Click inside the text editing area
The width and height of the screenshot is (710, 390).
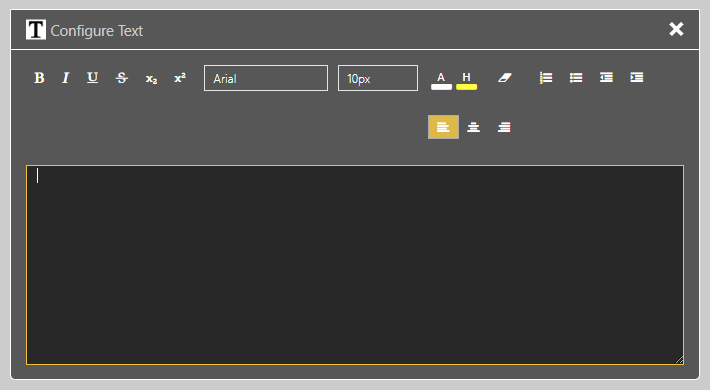[x=355, y=265]
